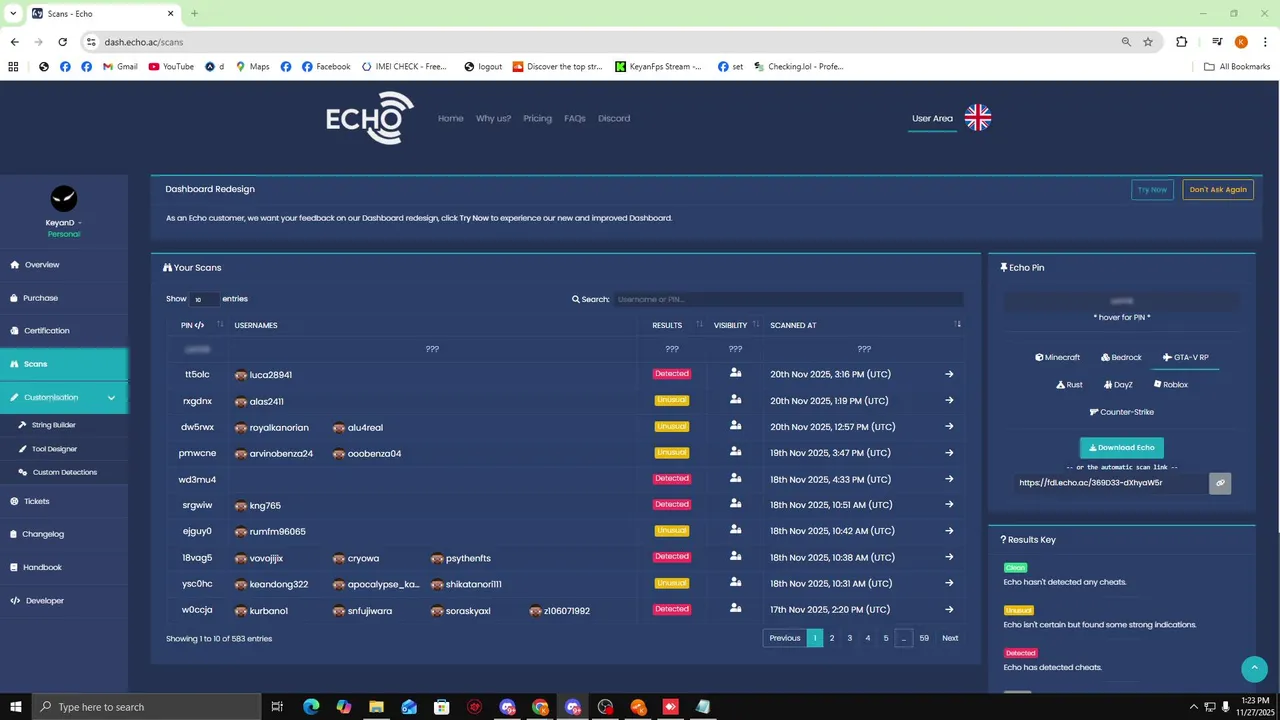
Task: Copy automatic scan link button
Action: (1220, 483)
